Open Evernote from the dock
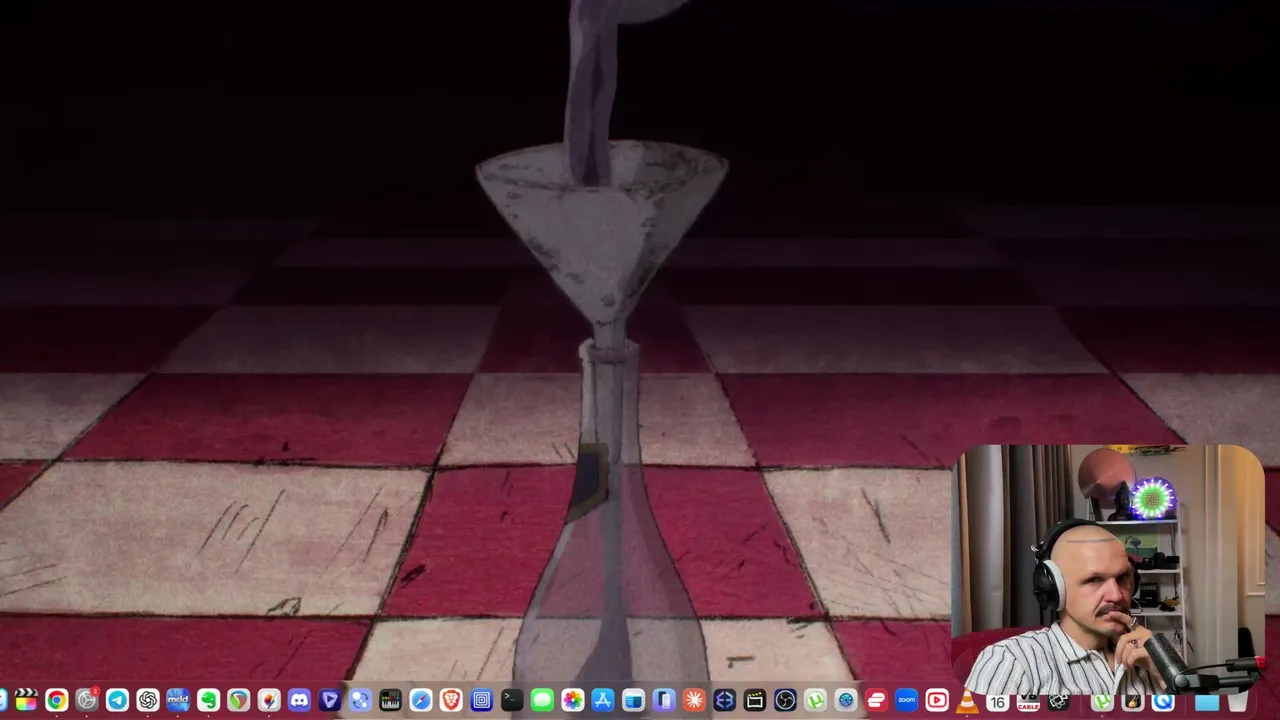Viewport: 1280px width, 720px height. pyautogui.click(x=208, y=701)
